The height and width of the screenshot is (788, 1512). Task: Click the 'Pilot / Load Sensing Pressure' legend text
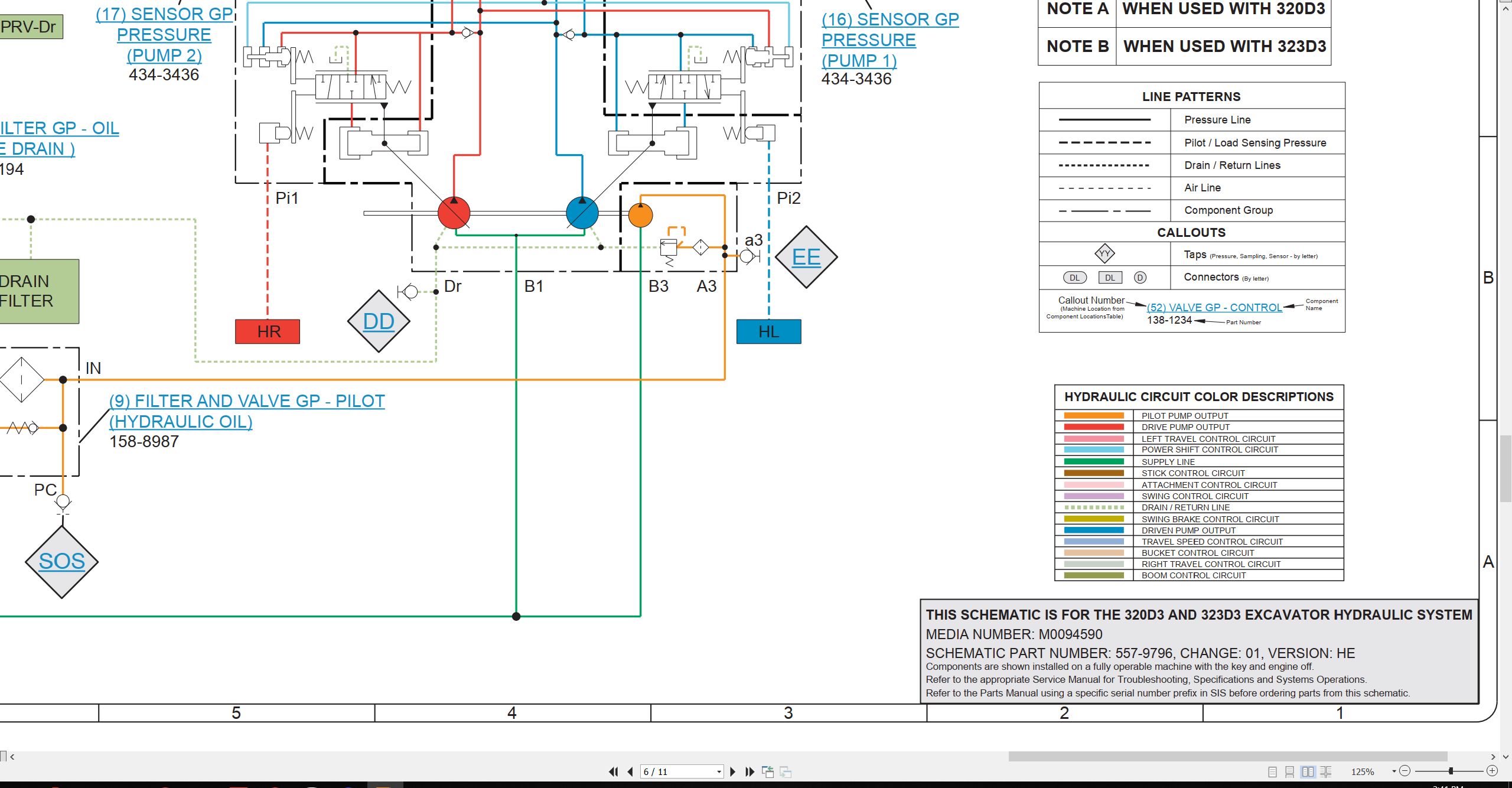click(1255, 142)
